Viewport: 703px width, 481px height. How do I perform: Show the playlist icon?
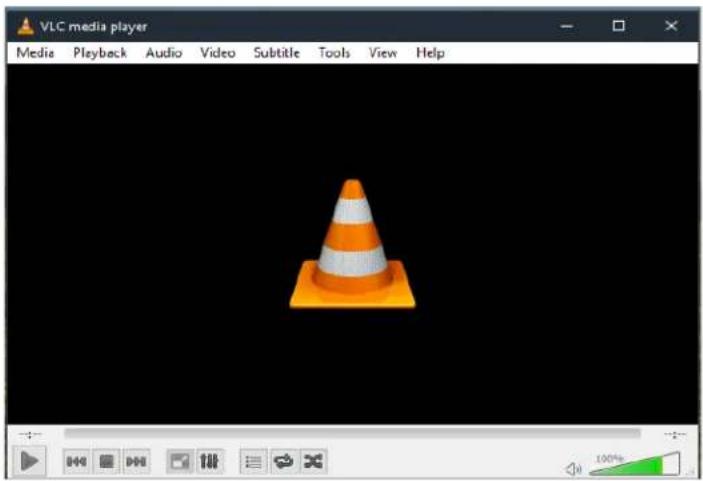coord(253,461)
